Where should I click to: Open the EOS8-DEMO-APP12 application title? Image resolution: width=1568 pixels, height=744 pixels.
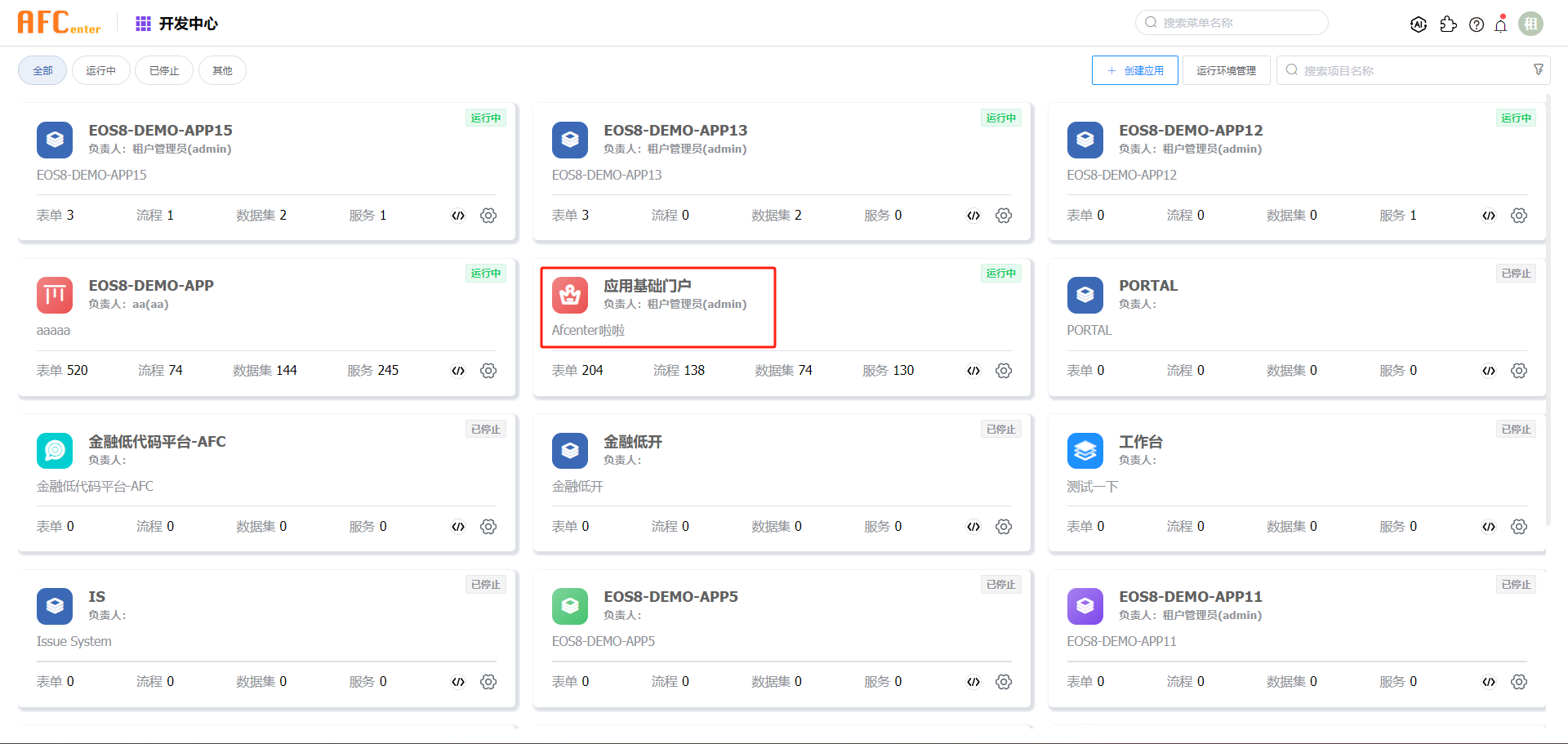1191,131
